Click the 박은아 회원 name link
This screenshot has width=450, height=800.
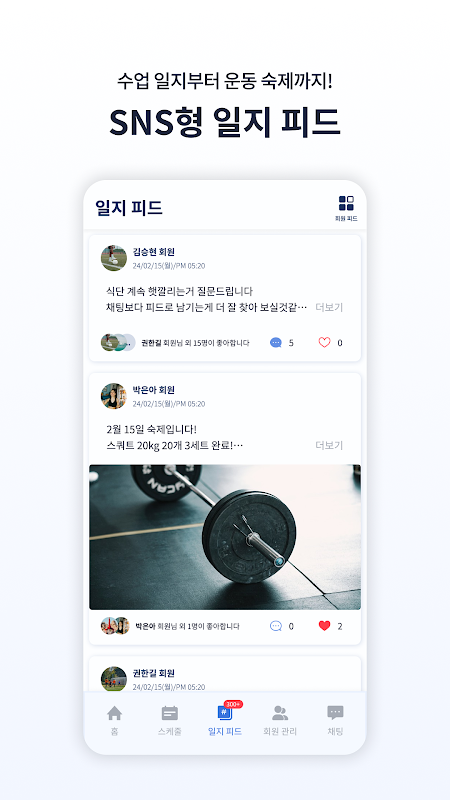(154, 390)
